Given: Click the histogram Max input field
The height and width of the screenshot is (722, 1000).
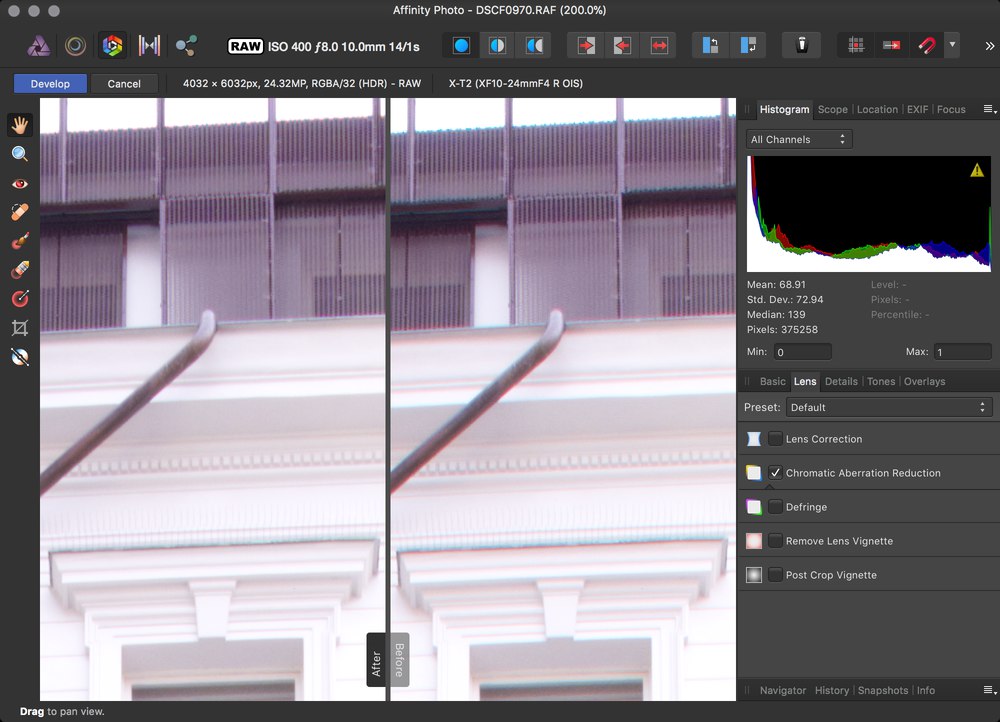Looking at the screenshot, I should click(962, 351).
